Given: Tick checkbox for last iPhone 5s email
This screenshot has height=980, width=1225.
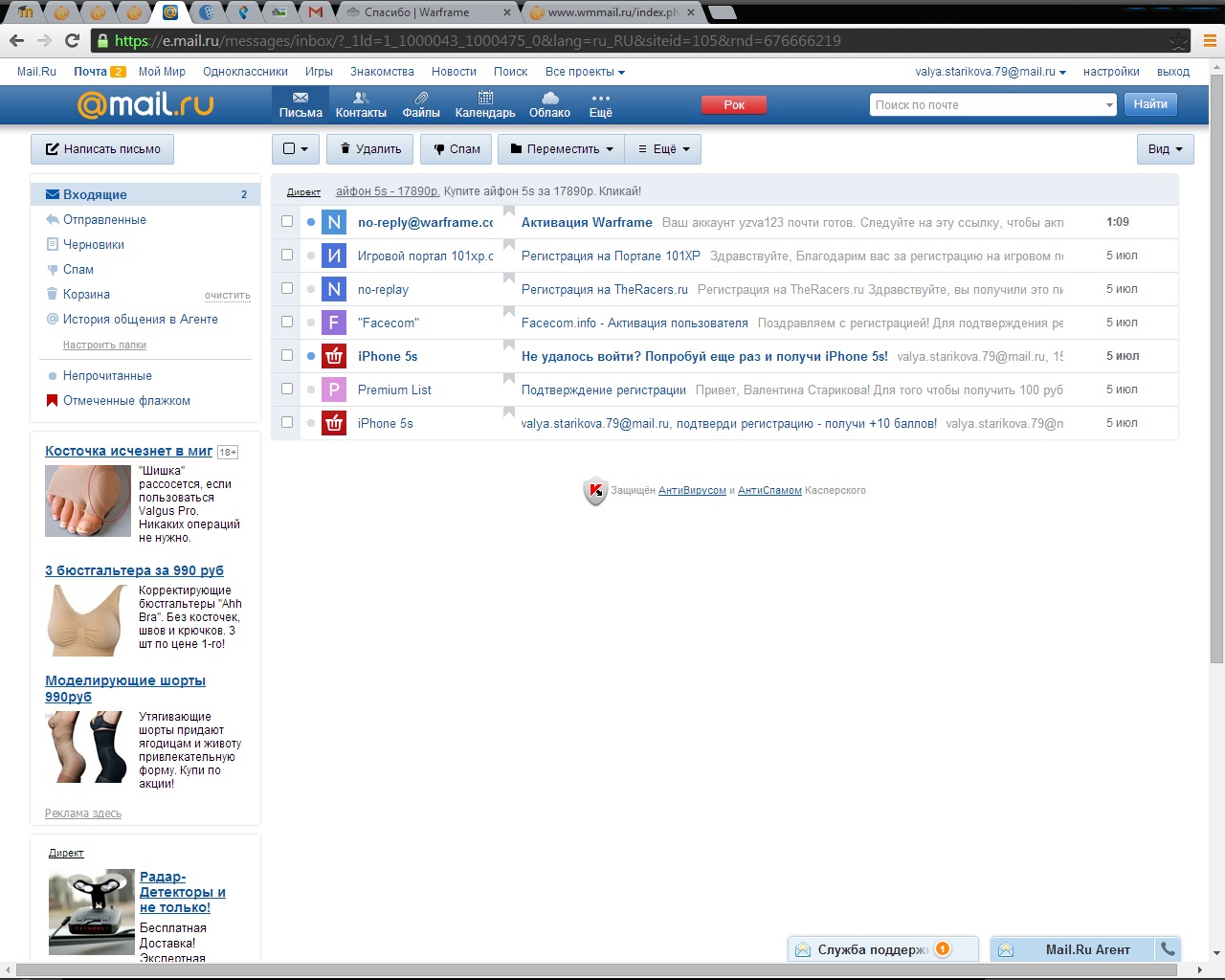Looking at the screenshot, I should coord(287,422).
